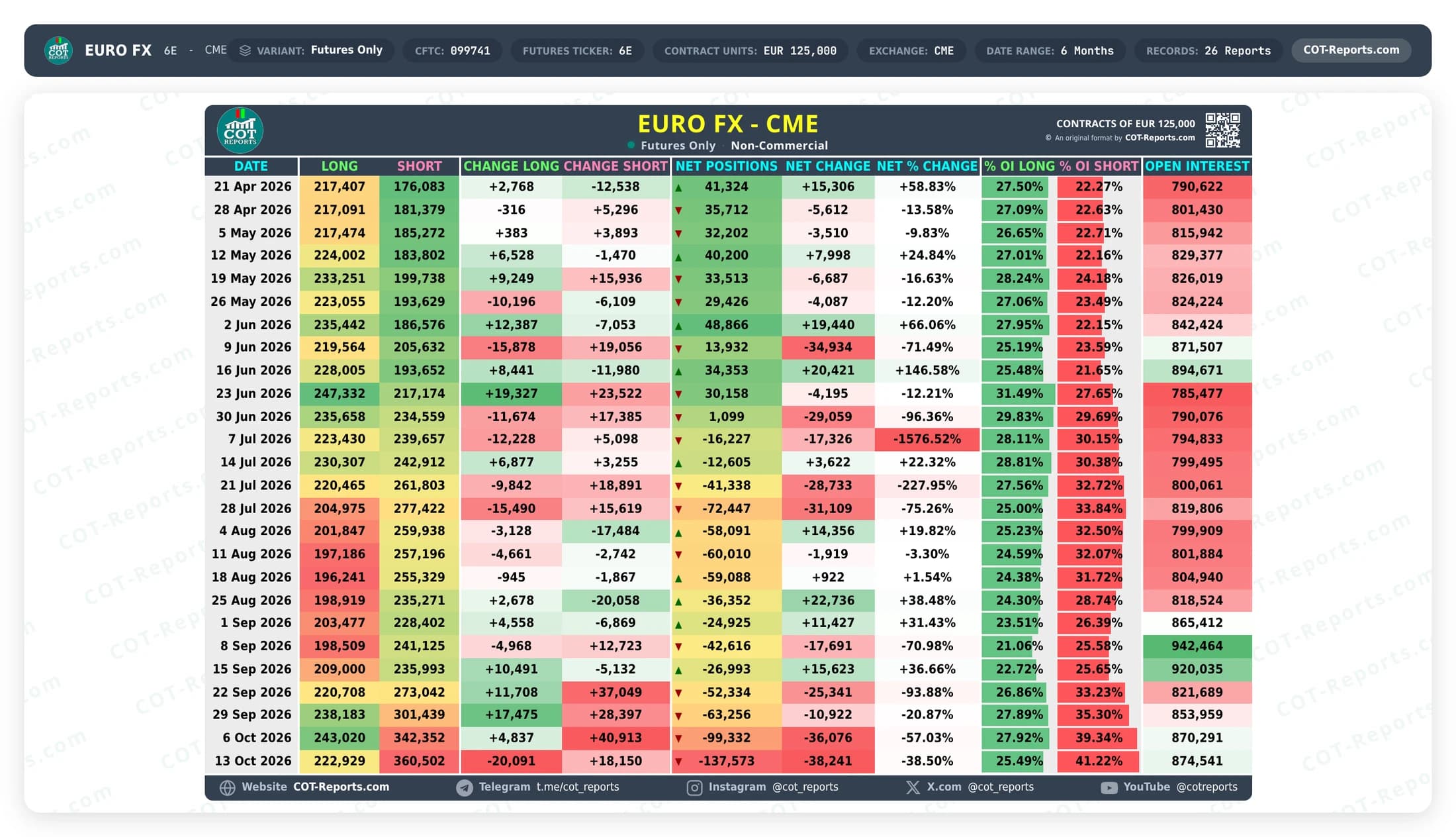Click the down arrow in the 13 Oct 2026 row
This screenshot has height=837, width=1456.
678,762
